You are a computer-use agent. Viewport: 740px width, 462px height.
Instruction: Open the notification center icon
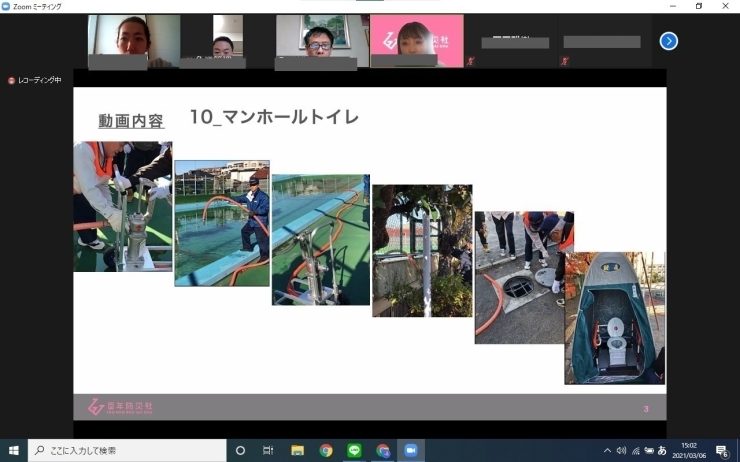(x=721, y=451)
